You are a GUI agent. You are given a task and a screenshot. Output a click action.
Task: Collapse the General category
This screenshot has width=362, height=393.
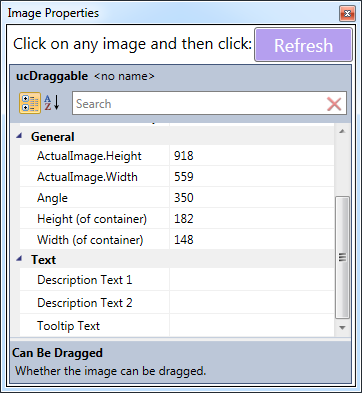pos(20,136)
